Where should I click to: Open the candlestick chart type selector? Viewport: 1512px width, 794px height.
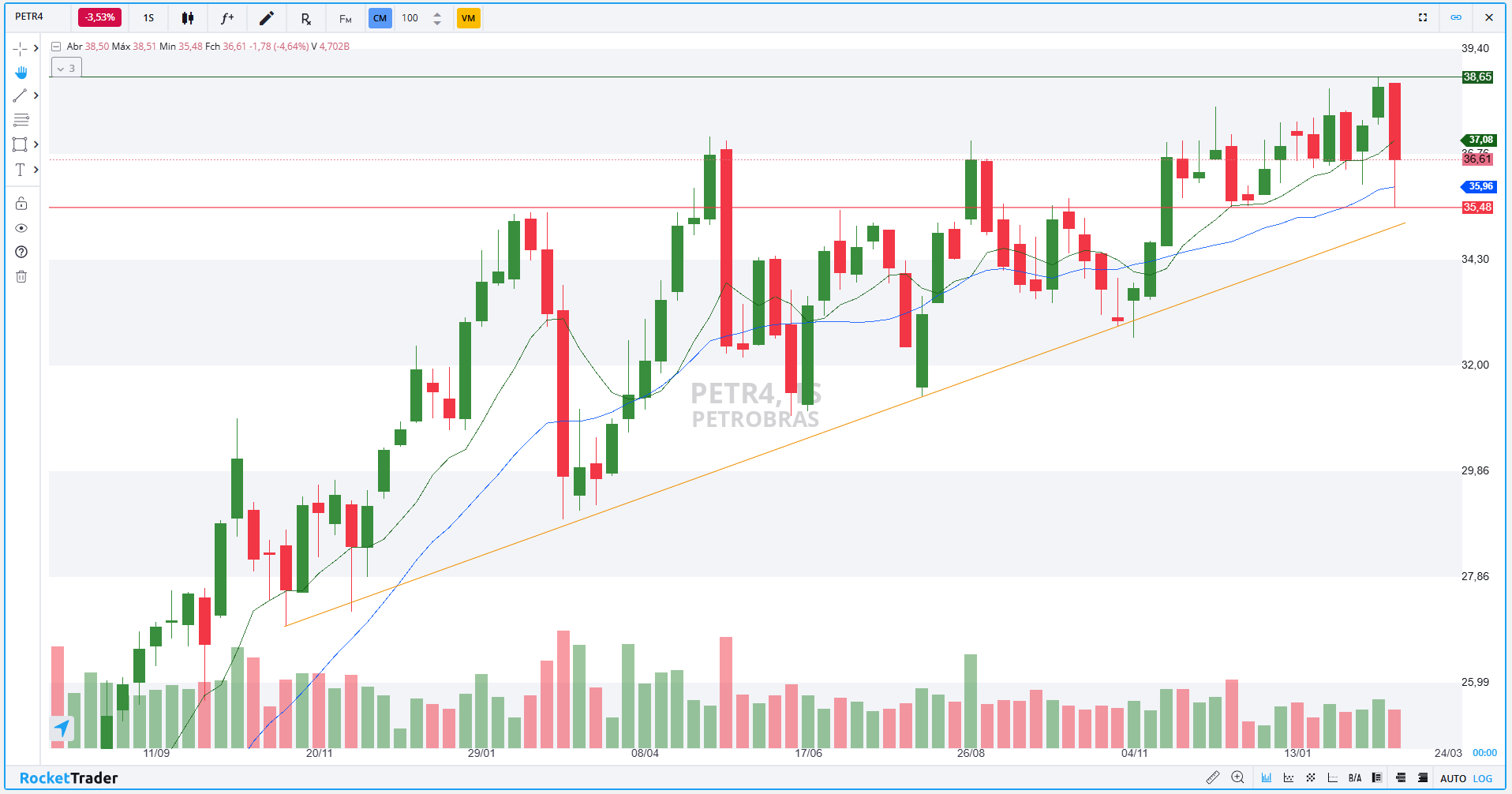188,18
